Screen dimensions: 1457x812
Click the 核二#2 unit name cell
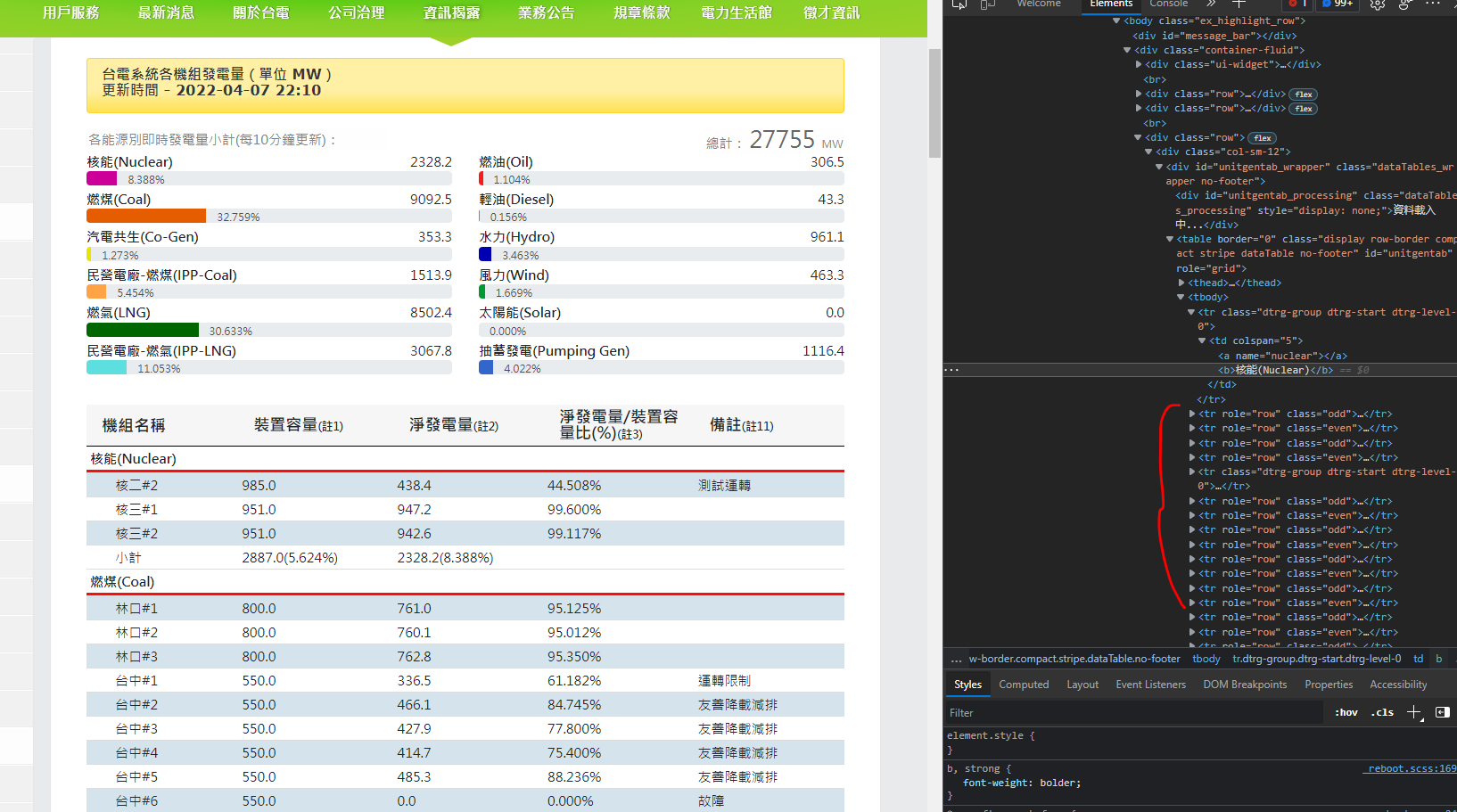coord(136,486)
